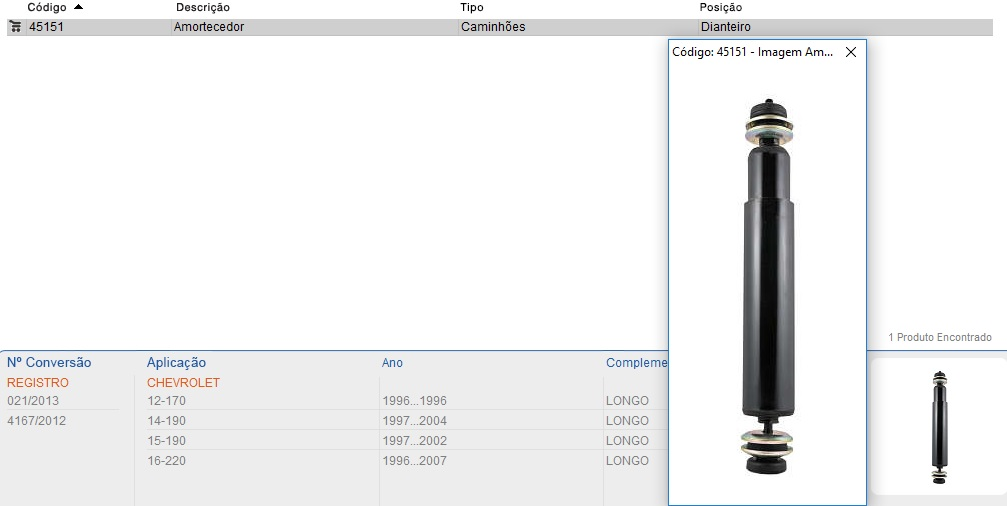Sort by the Descrição column header
1007x506 pixels.
(x=202, y=7)
